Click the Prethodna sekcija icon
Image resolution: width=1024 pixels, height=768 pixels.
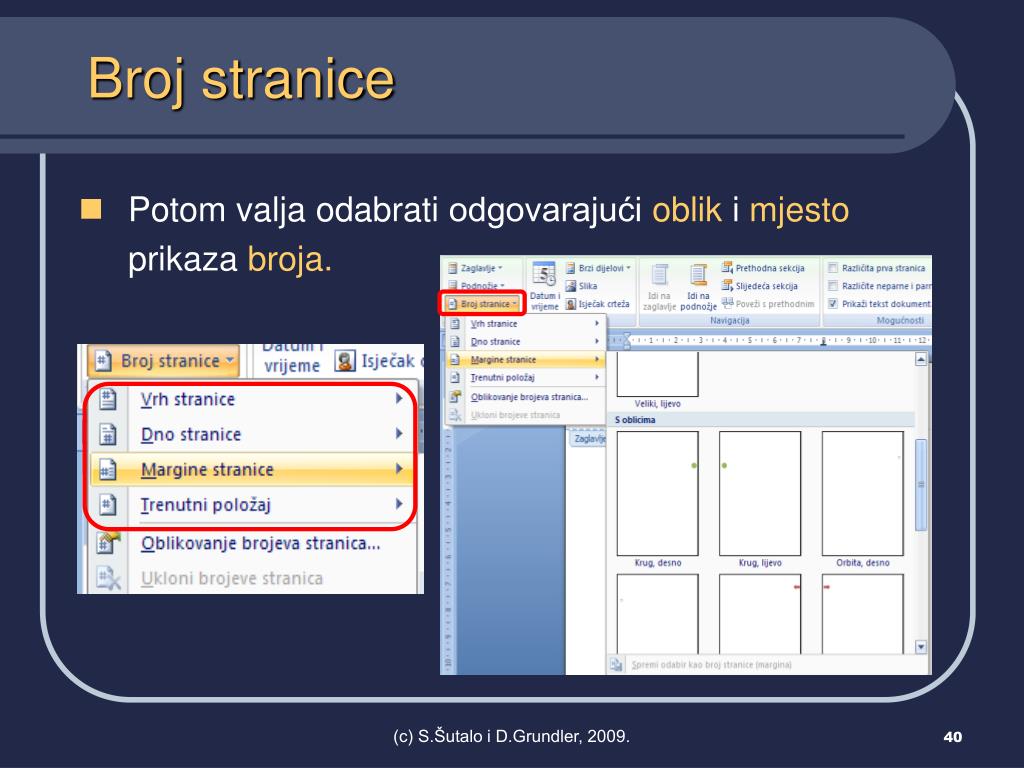(727, 268)
